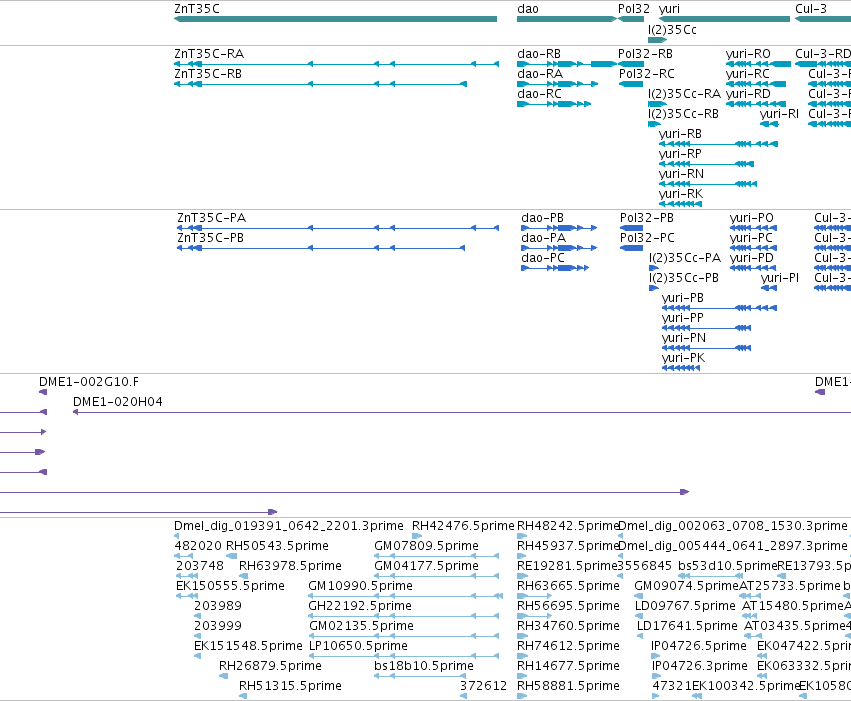Choose the dao-PC protein feature
The width and height of the screenshot is (851, 701).
555,268
